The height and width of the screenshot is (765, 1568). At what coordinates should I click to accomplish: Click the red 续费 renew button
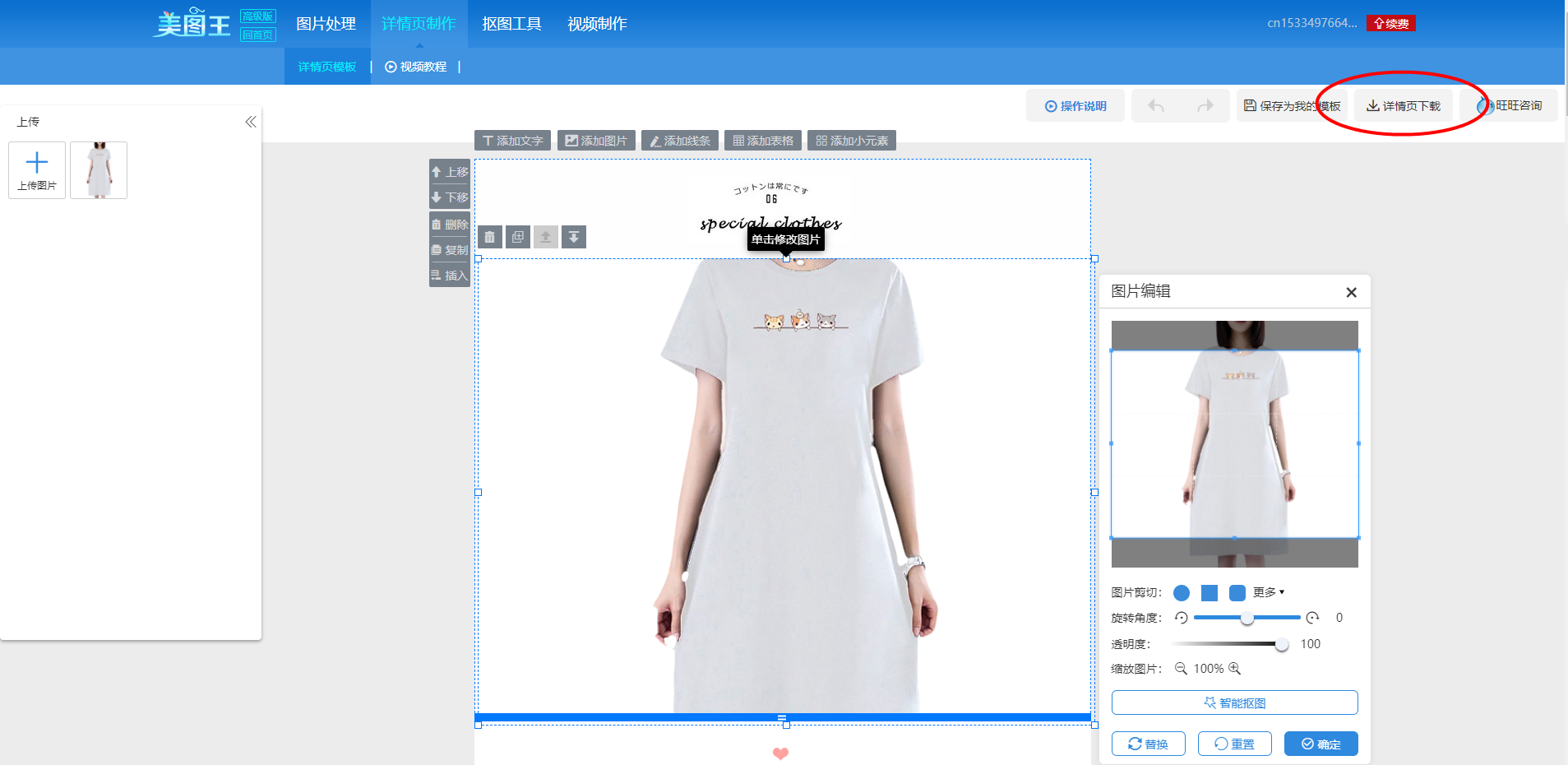tap(1391, 23)
